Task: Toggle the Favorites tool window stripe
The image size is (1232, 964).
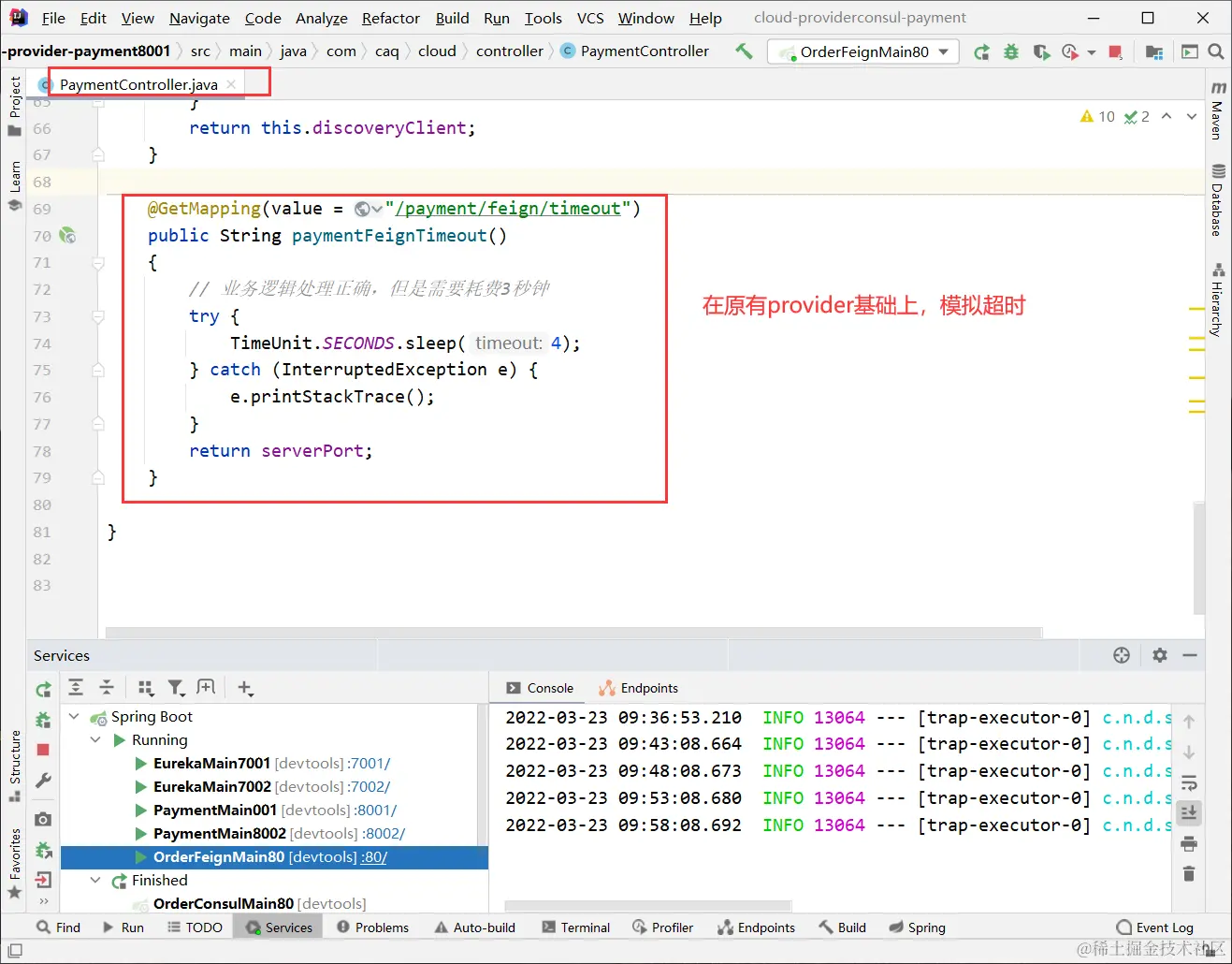Action: pos(14,864)
